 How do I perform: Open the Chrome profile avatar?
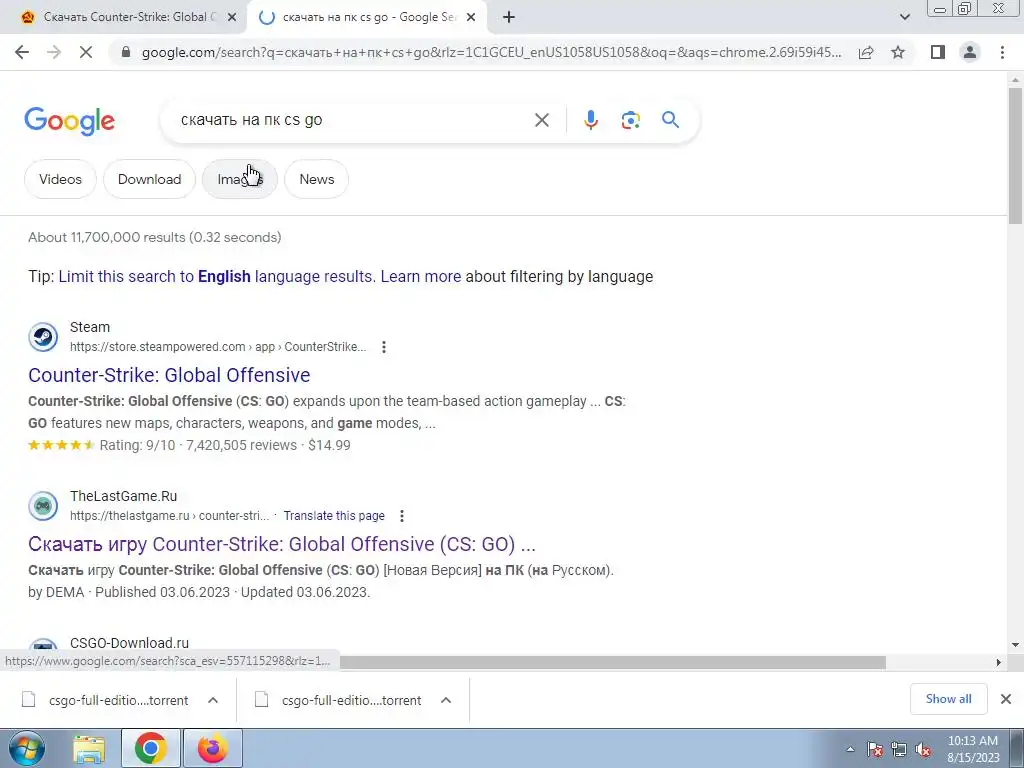pyautogui.click(x=970, y=52)
